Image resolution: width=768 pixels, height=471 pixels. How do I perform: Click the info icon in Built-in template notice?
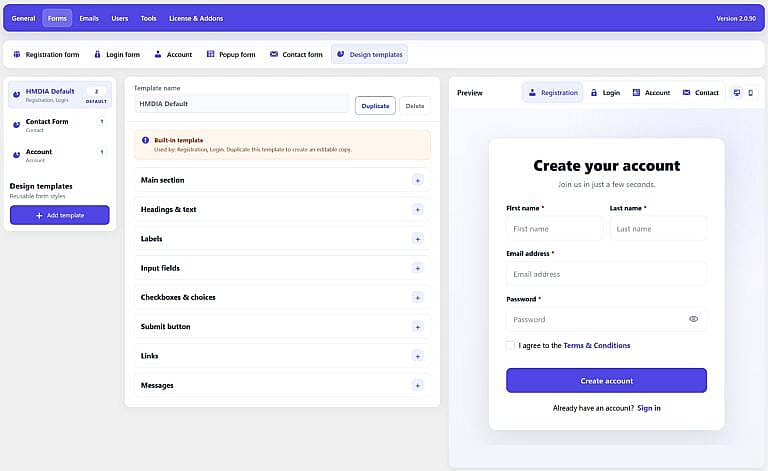(x=145, y=140)
